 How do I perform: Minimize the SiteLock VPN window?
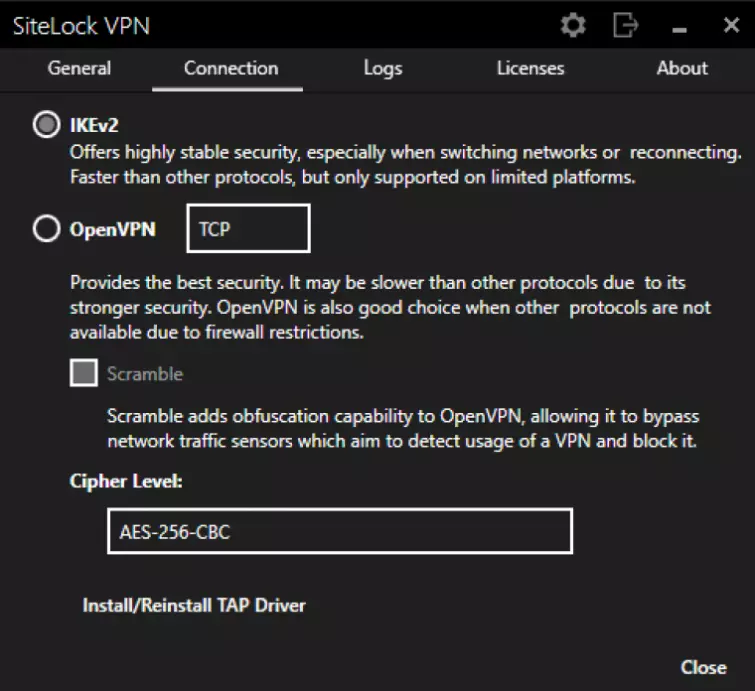(x=681, y=28)
